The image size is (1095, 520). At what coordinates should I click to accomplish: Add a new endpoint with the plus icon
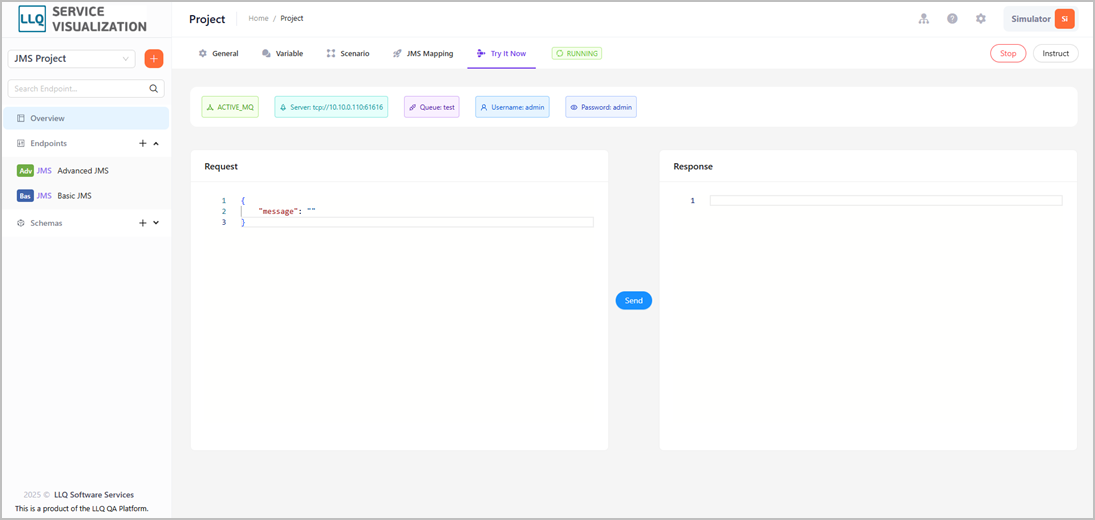coord(142,143)
